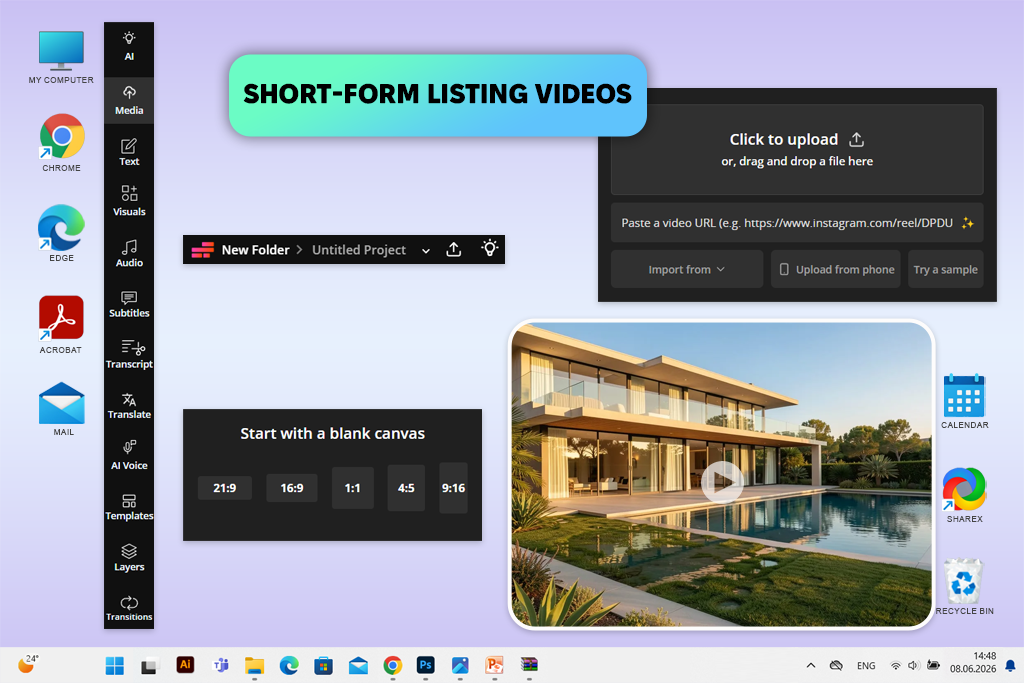The width and height of the screenshot is (1024, 683).
Task: Open the Transcript tool in the sidebar
Action: (x=129, y=355)
